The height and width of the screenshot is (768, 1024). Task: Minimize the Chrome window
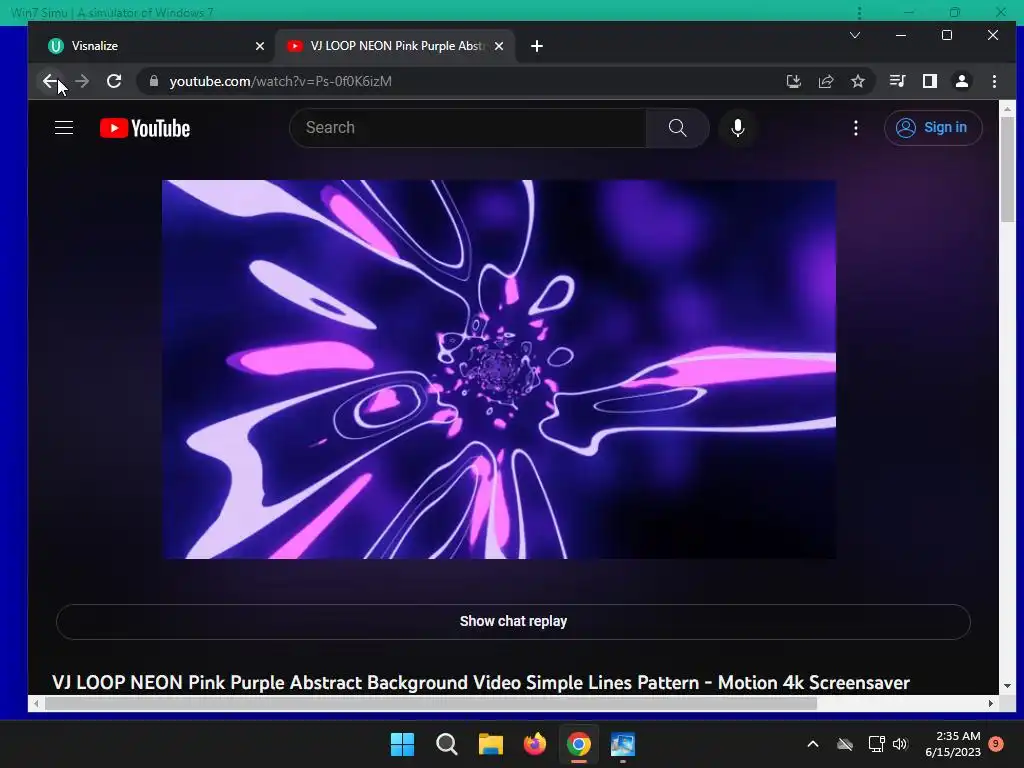(x=901, y=35)
